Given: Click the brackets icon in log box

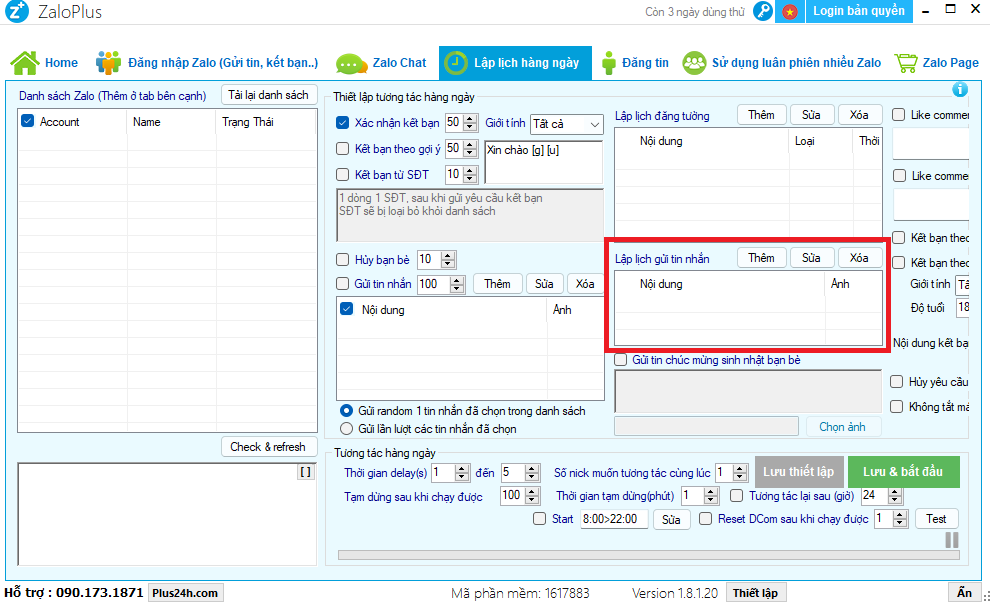Looking at the screenshot, I should coord(306,471).
